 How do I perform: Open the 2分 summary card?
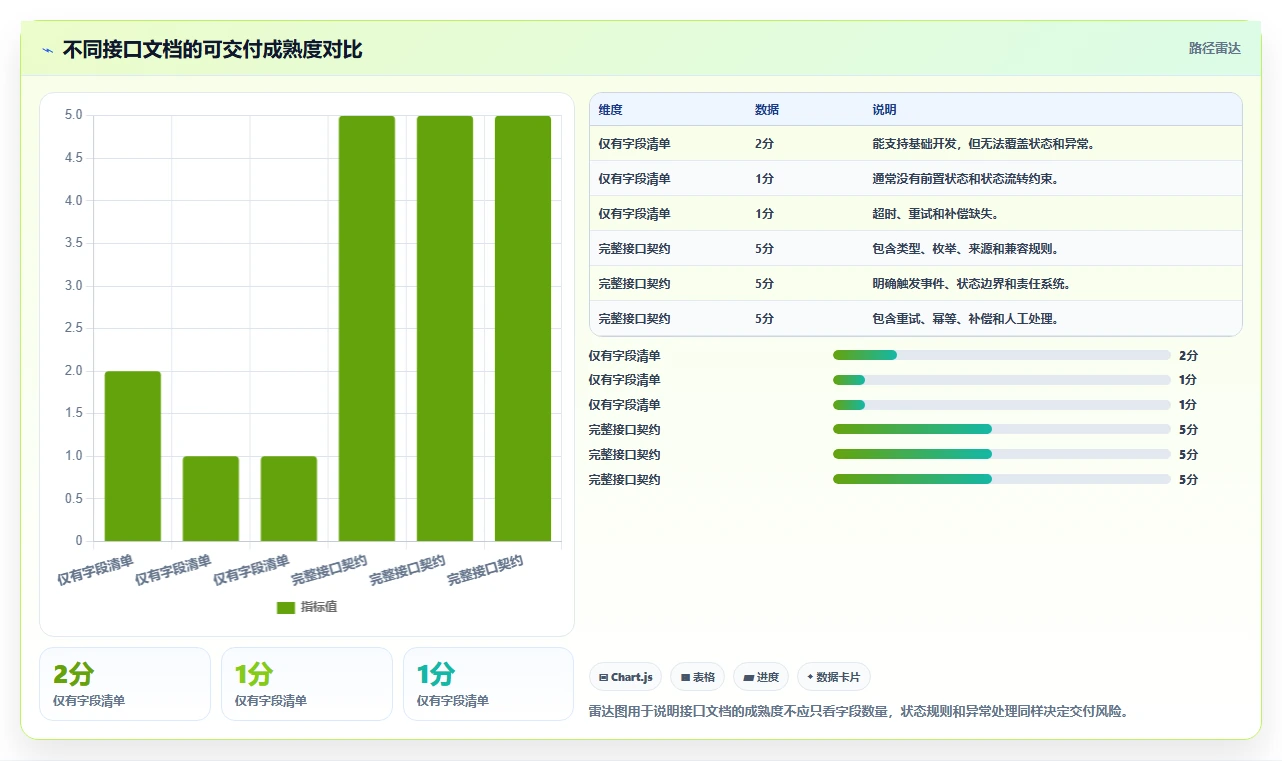tap(125, 684)
